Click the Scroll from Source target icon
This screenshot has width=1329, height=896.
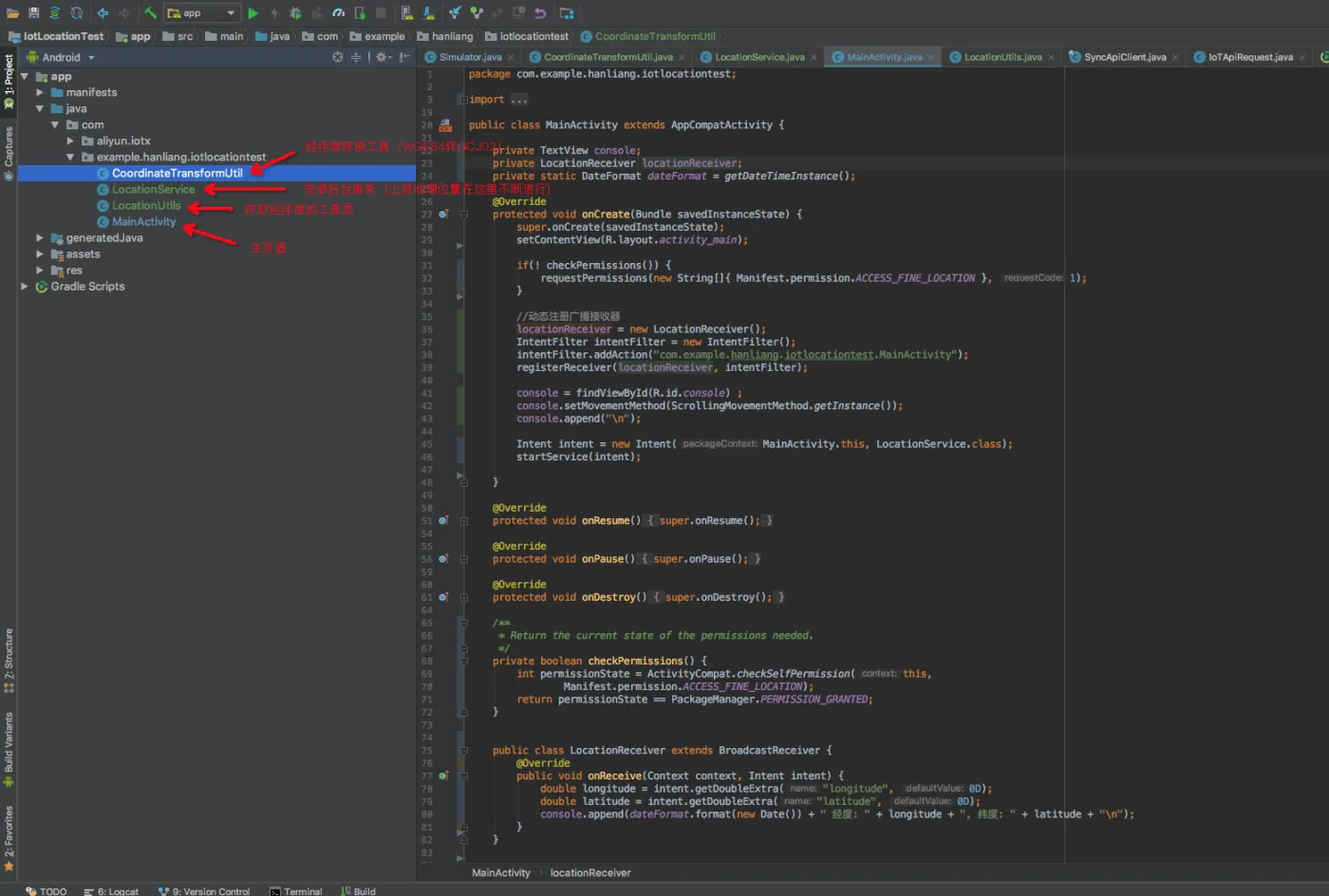pos(337,58)
